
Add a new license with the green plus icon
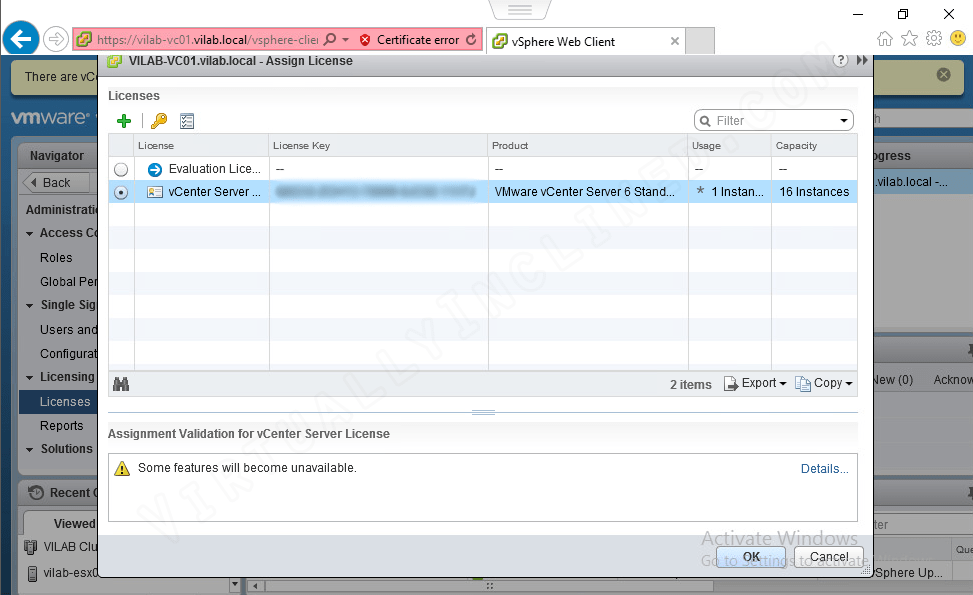pyautogui.click(x=124, y=120)
